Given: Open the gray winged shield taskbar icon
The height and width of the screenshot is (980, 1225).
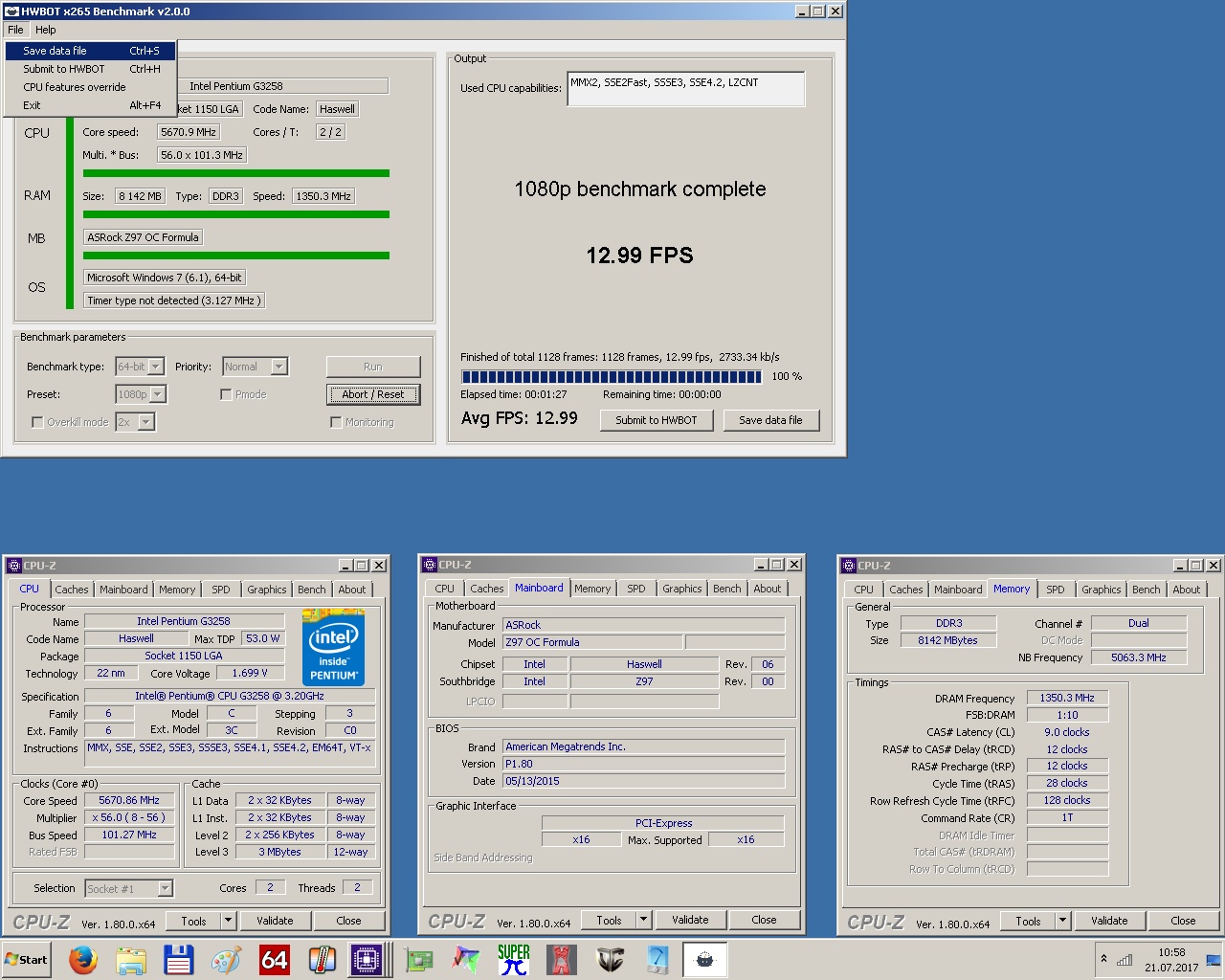Looking at the screenshot, I should pyautogui.click(x=610, y=959).
